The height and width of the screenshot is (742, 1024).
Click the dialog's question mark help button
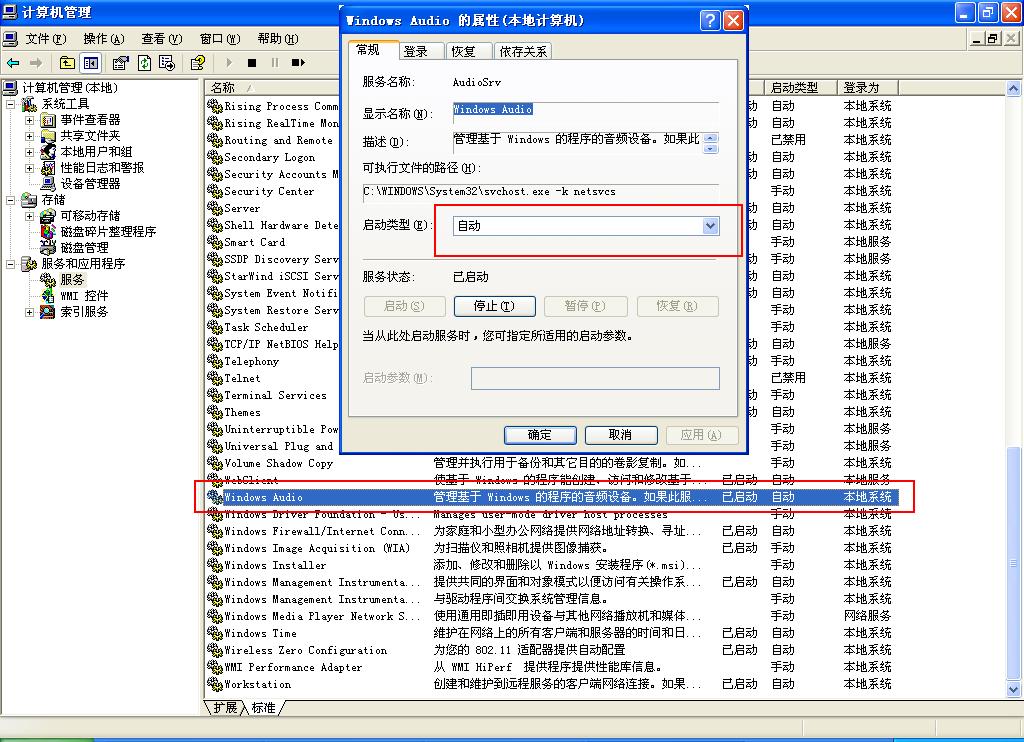(x=710, y=20)
